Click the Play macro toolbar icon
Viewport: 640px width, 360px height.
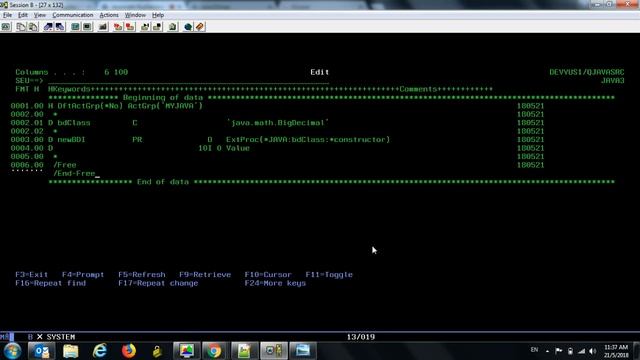[x=145, y=27]
